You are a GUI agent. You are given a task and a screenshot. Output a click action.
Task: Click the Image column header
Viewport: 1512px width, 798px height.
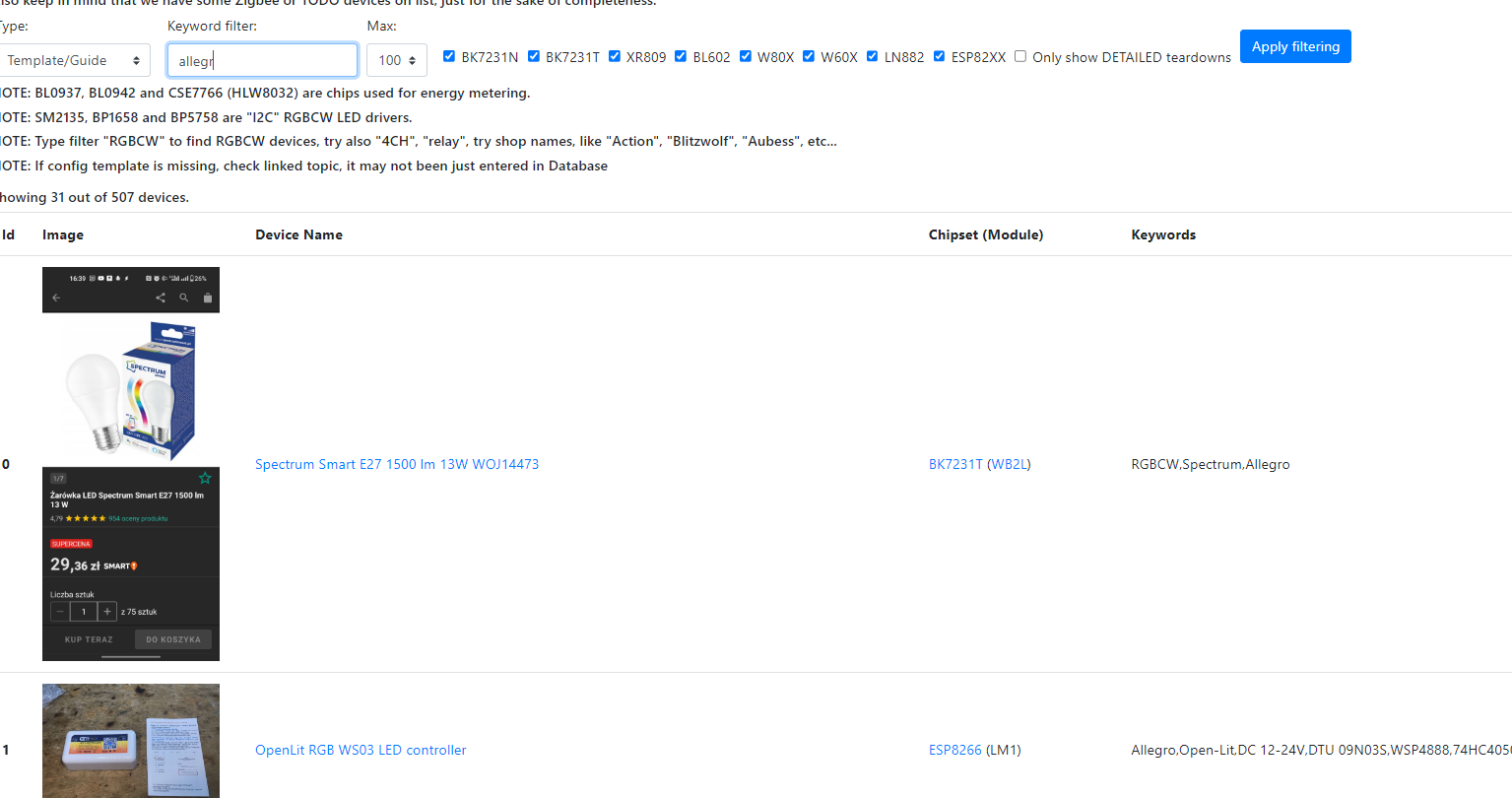coord(63,234)
